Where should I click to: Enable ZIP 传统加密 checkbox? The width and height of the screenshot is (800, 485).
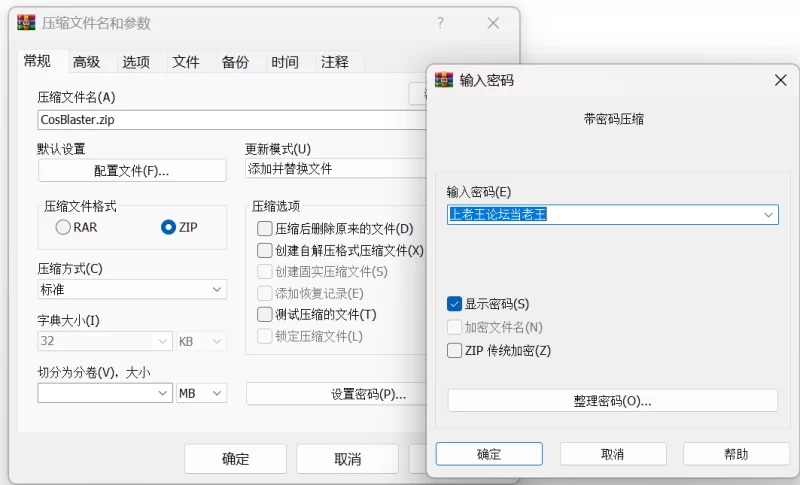point(455,350)
